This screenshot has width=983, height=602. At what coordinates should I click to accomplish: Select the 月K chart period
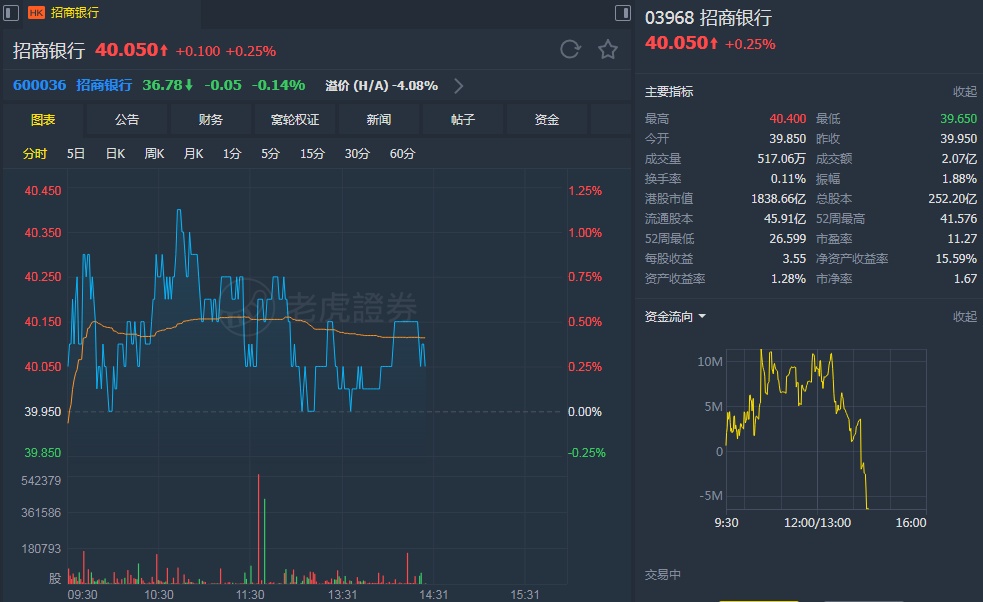193,154
